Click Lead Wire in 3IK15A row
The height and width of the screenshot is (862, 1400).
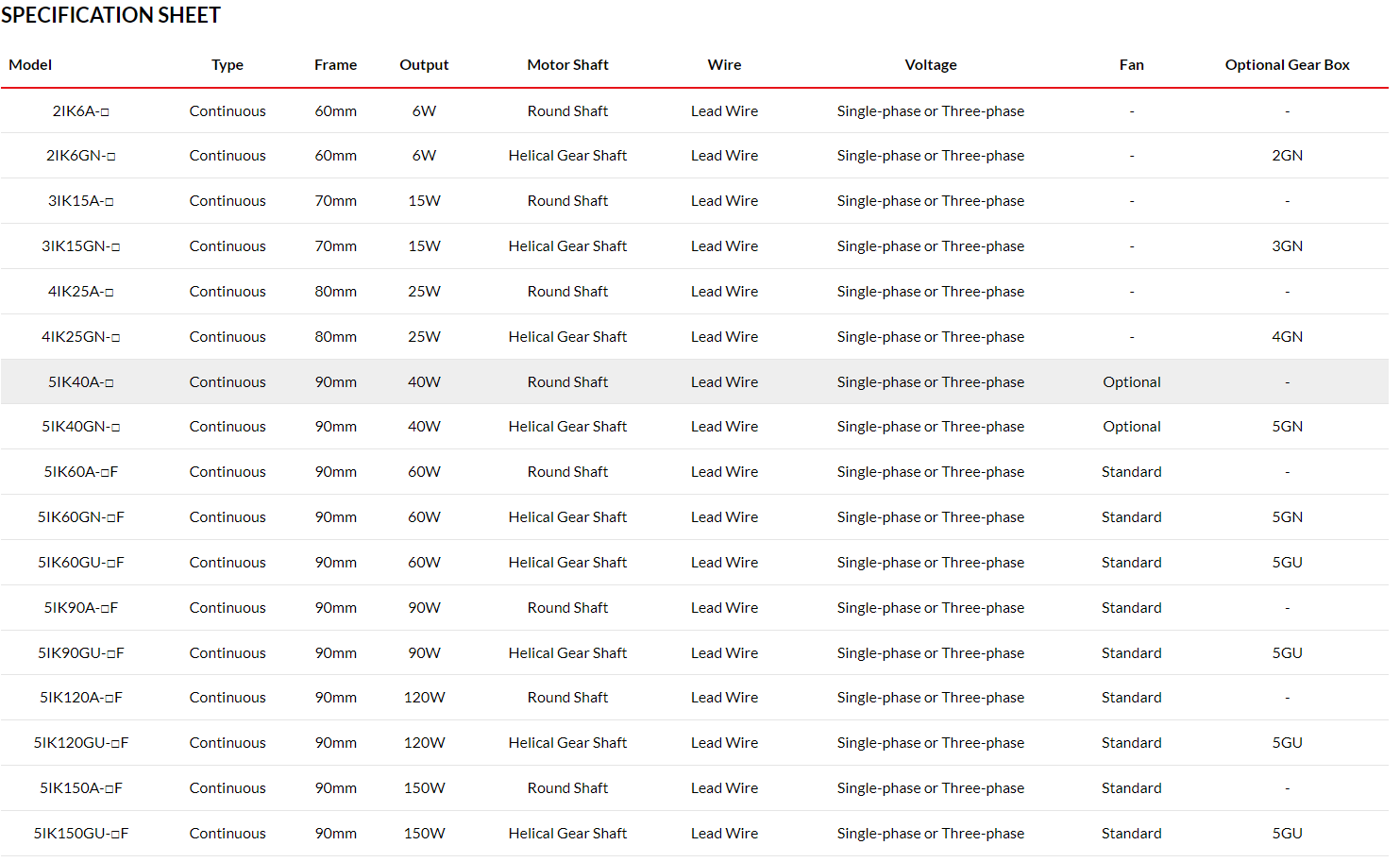(x=724, y=201)
